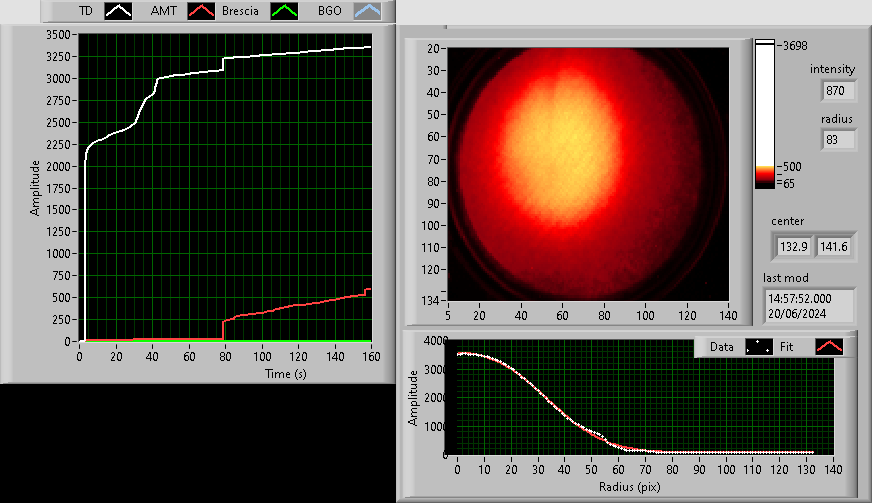The image size is (872, 503).
Task: Select the intensity field showing 870
Action: [838, 91]
